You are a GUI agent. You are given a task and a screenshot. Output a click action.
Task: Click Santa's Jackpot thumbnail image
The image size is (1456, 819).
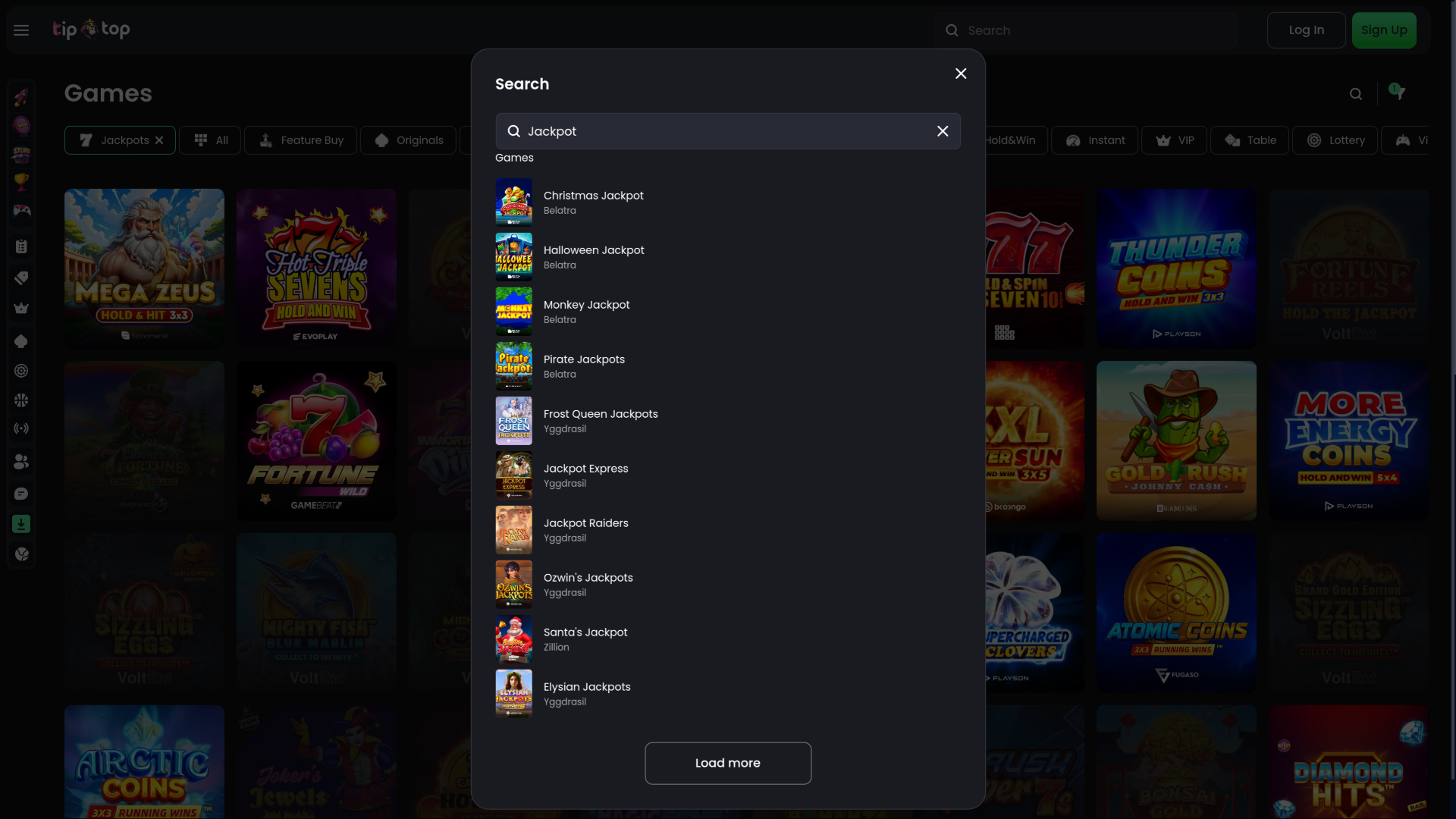pos(513,639)
